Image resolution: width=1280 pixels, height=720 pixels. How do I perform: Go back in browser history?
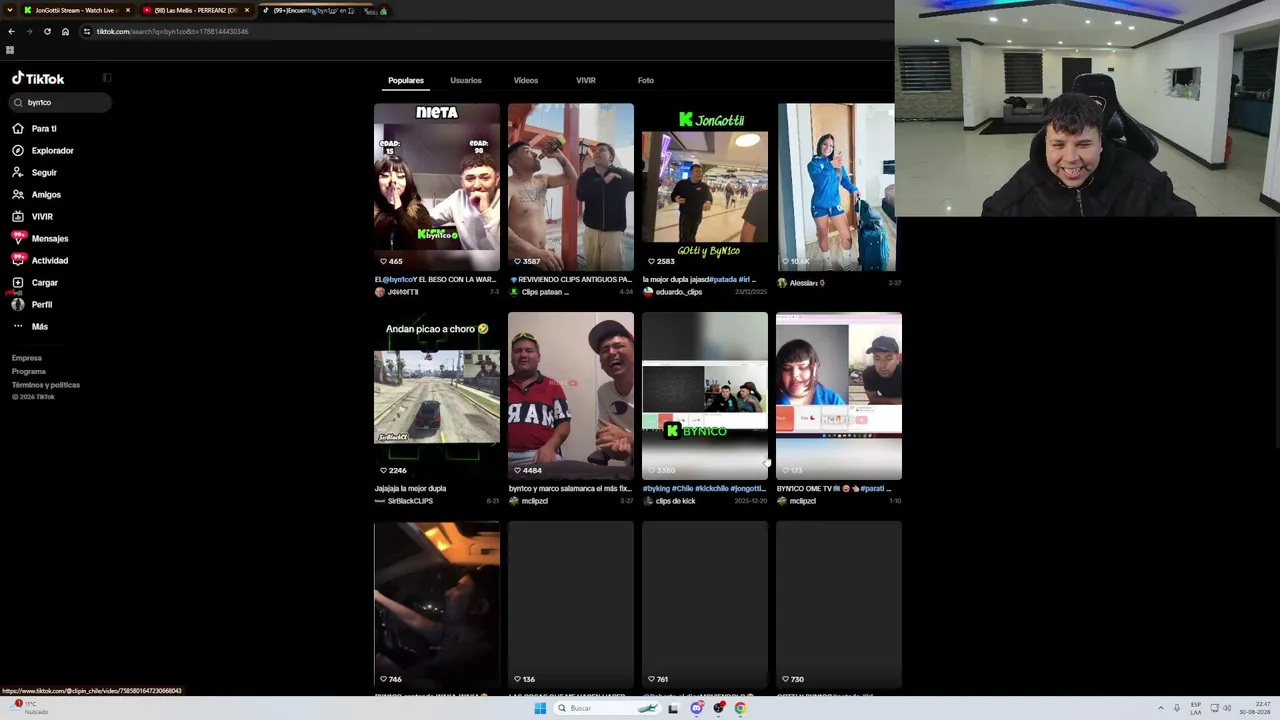(x=11, y=31)
